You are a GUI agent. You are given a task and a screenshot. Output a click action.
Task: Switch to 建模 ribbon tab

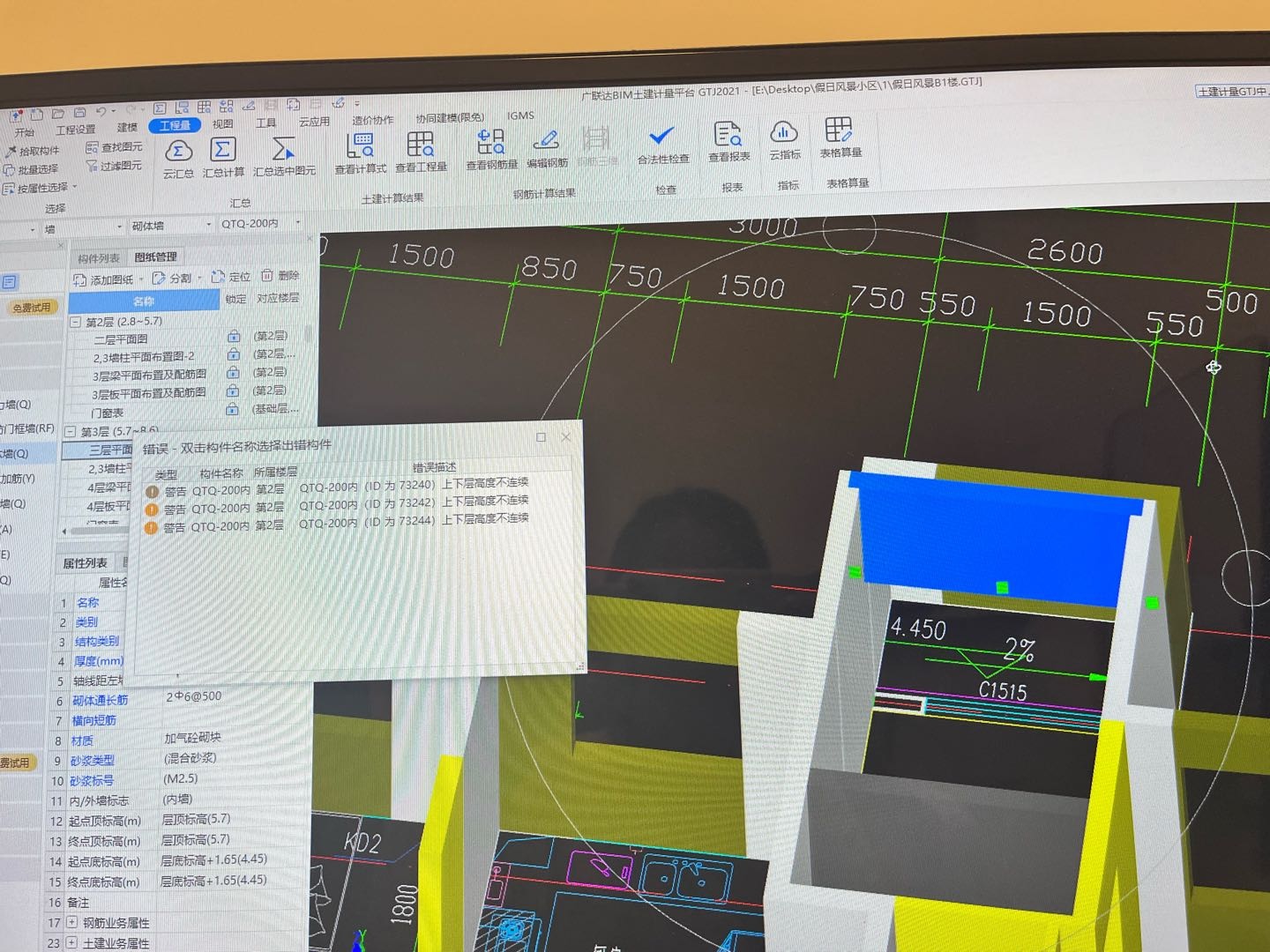point(128,128)
